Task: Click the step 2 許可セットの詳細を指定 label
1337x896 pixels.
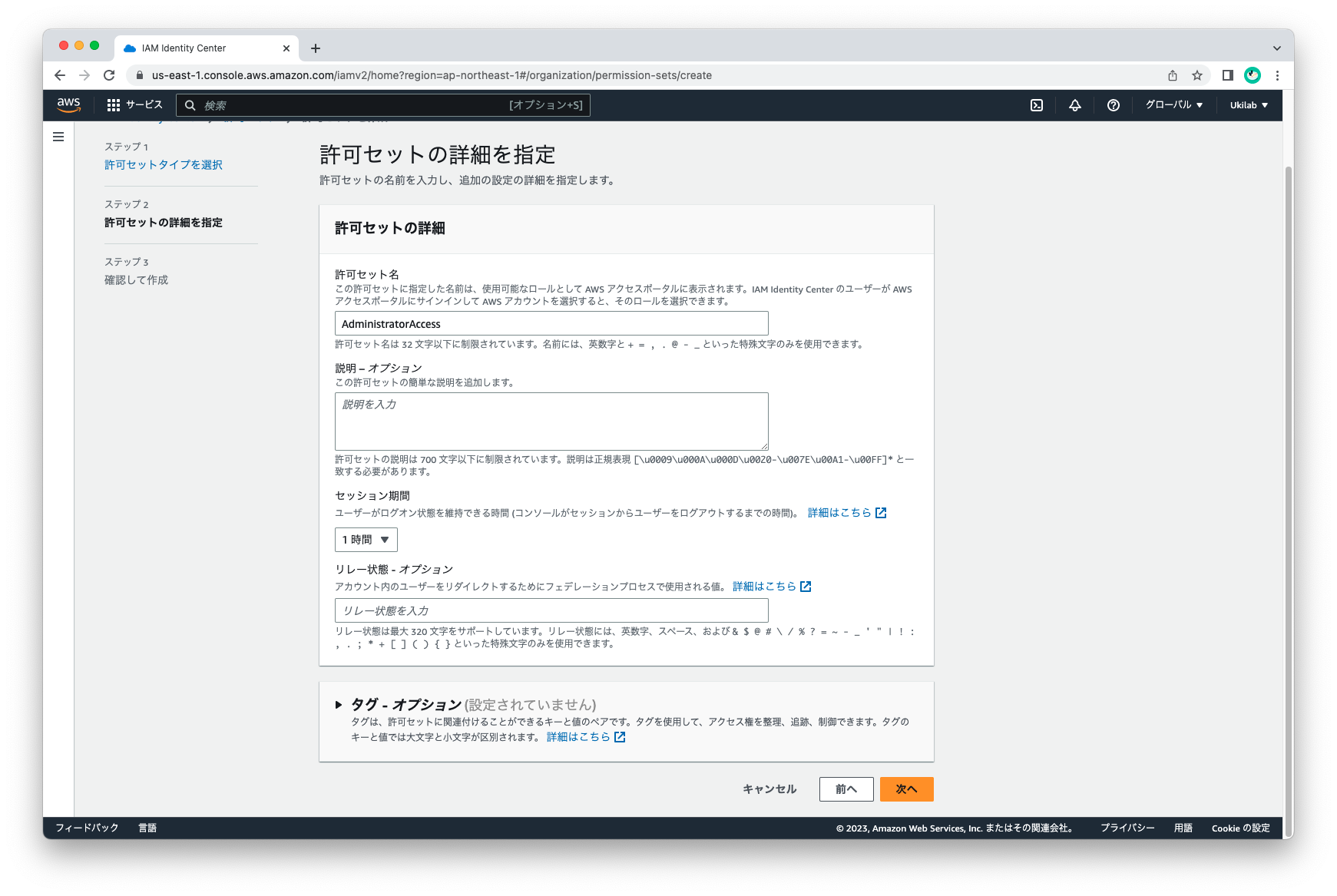Action: tap(164, 223)
